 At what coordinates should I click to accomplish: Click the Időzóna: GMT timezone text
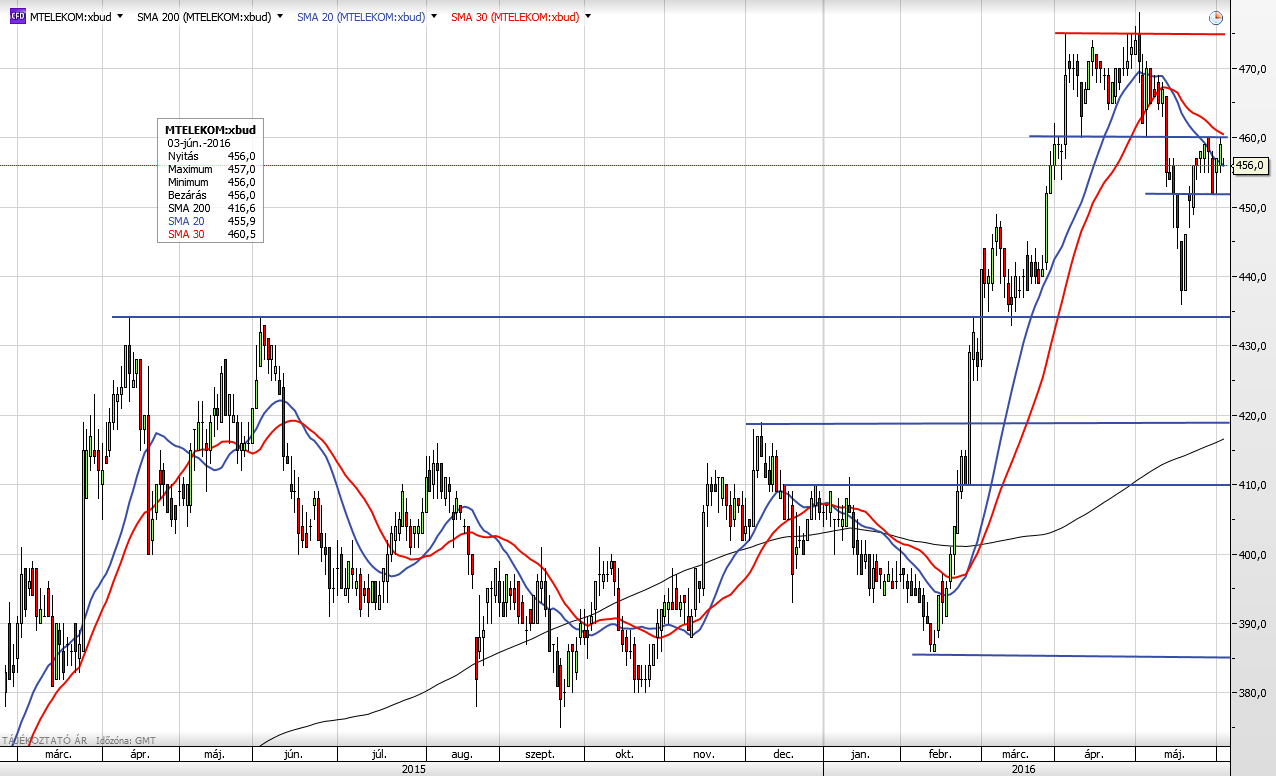125,741
